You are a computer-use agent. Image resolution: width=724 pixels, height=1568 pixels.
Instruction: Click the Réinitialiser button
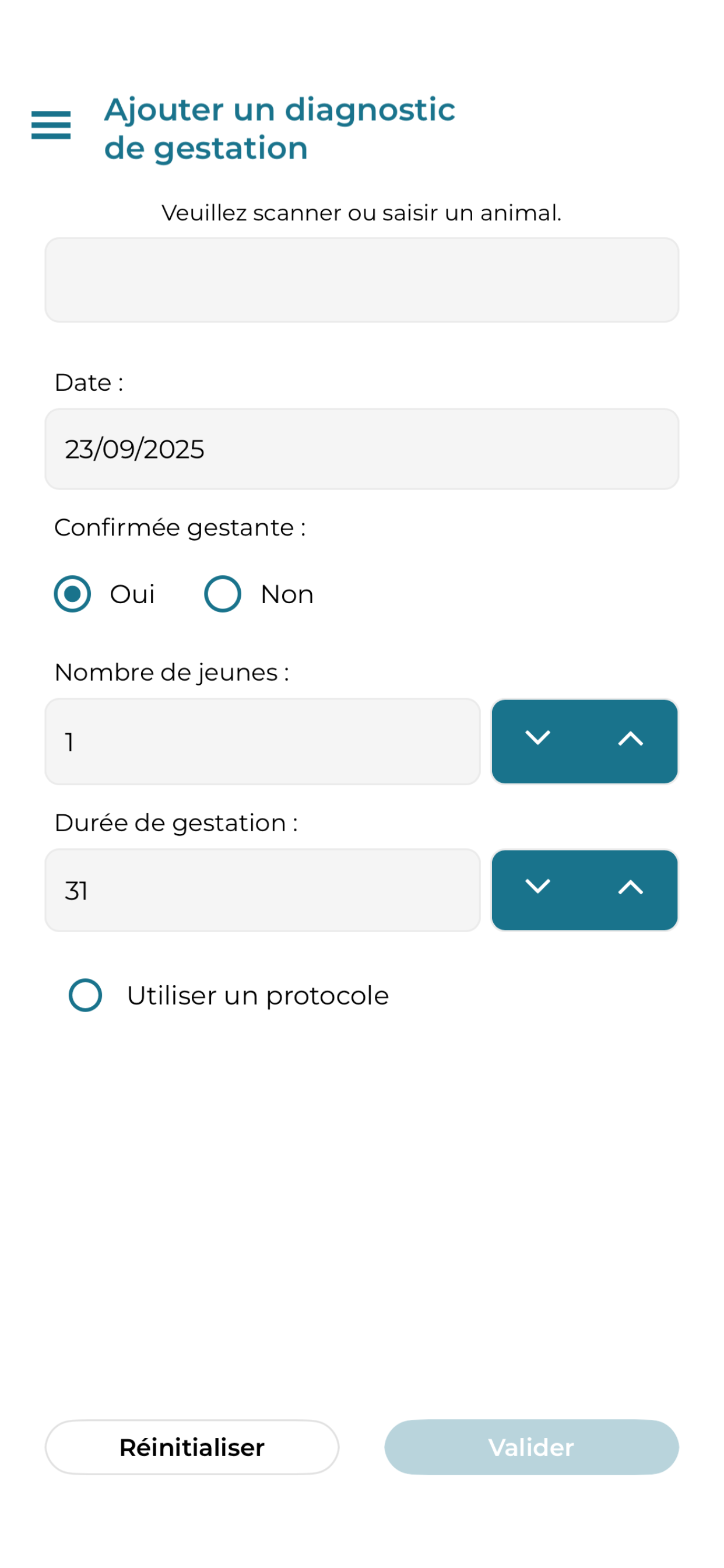pyautogui.click(x=192, y=1447)
